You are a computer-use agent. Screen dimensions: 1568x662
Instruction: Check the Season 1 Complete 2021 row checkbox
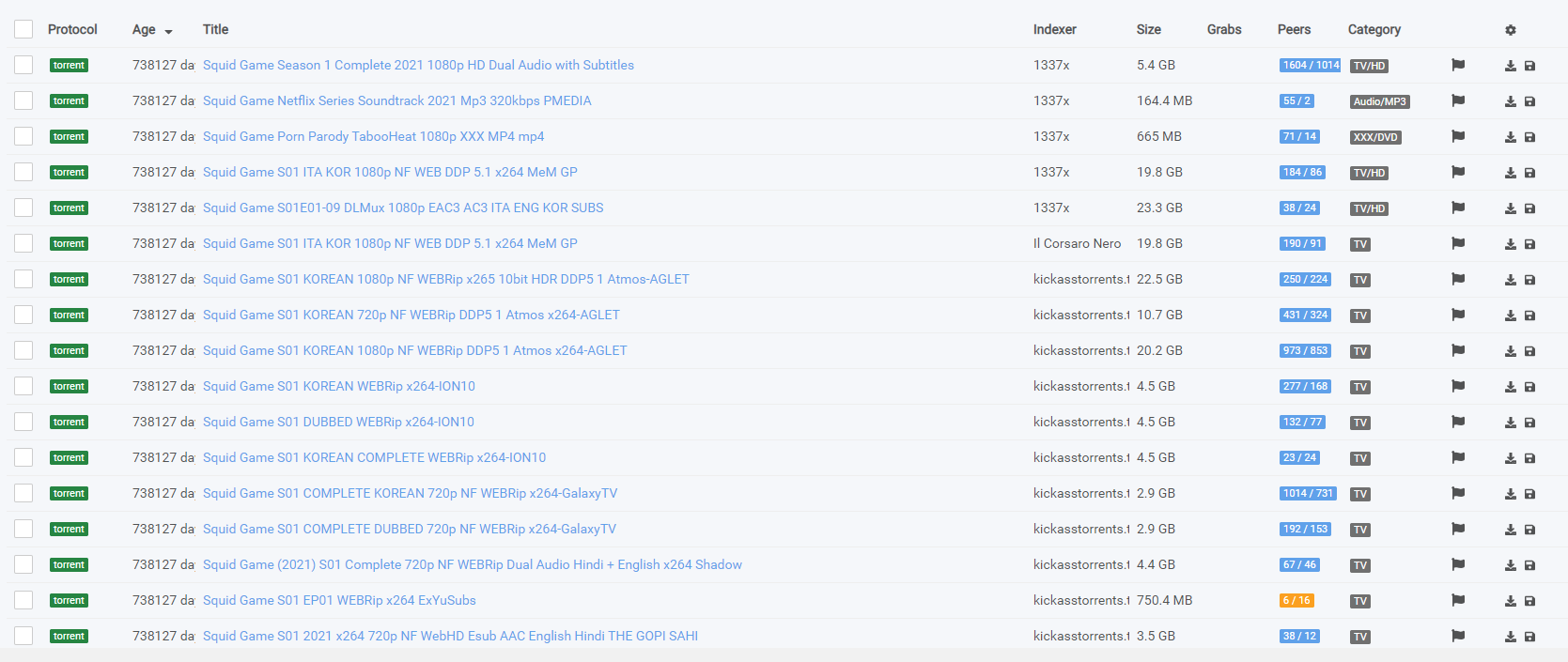tap(23, 65)
